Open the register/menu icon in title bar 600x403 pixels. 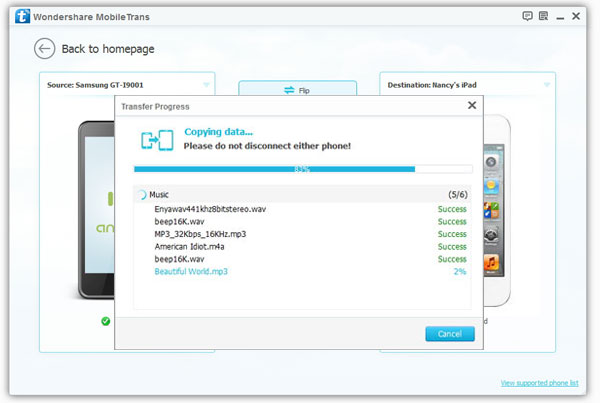(543, 16)
